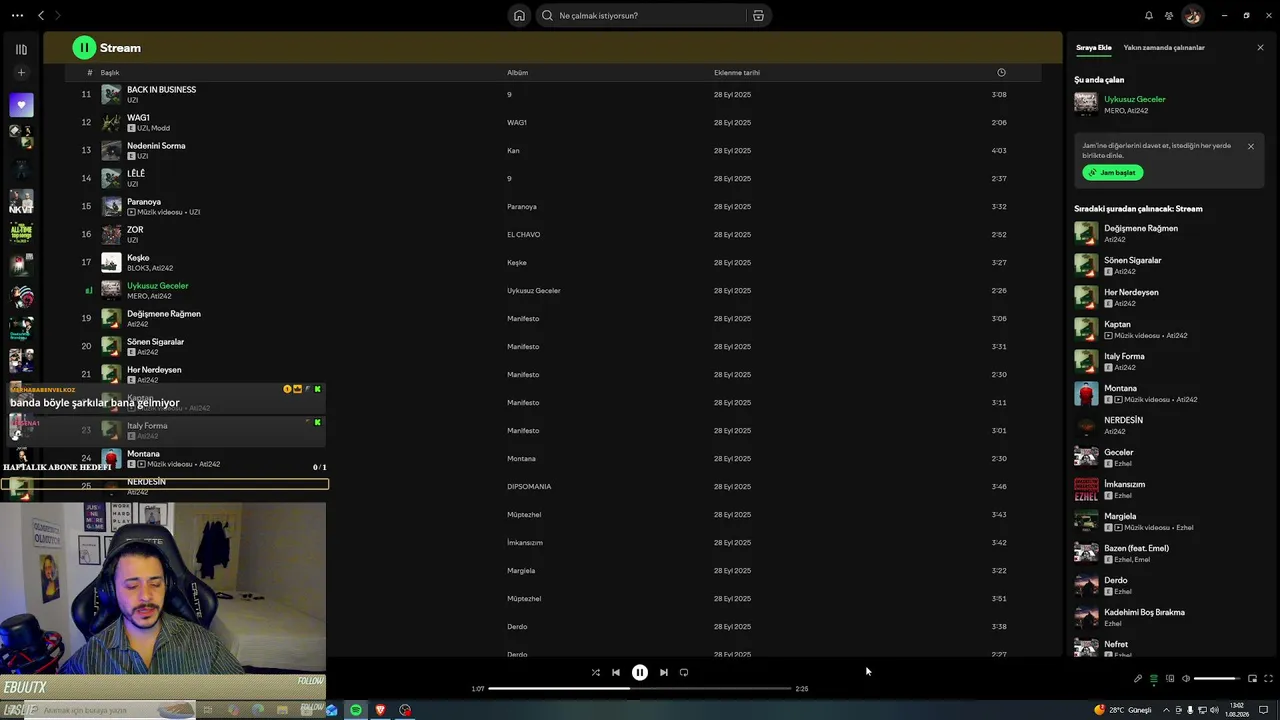1280x720 pixels.
Task: Dismiss the Jam invitation card
Action: point(1250,146)
